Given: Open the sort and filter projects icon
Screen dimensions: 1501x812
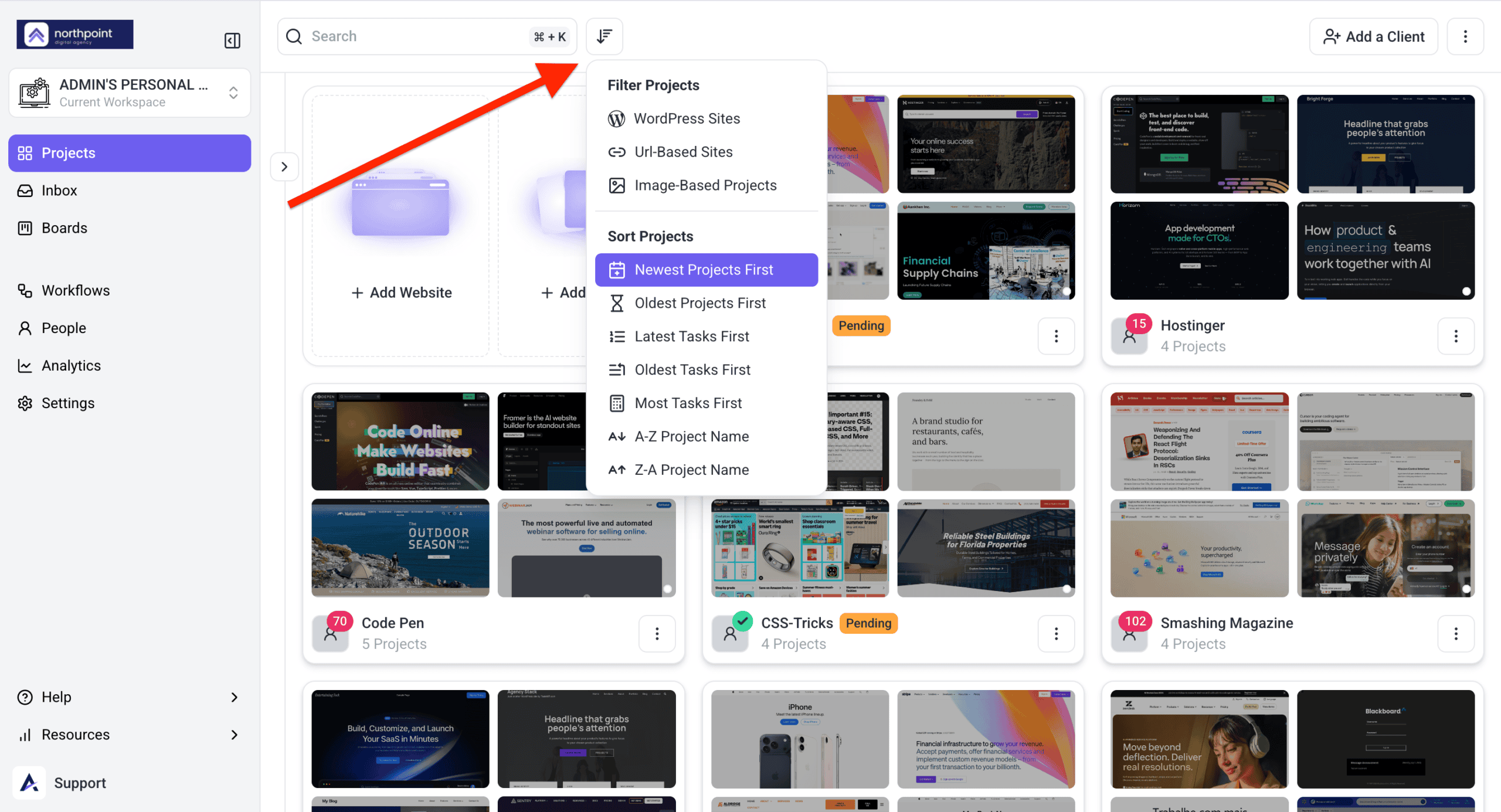Looking at the screenshot, I should point(605,36).
